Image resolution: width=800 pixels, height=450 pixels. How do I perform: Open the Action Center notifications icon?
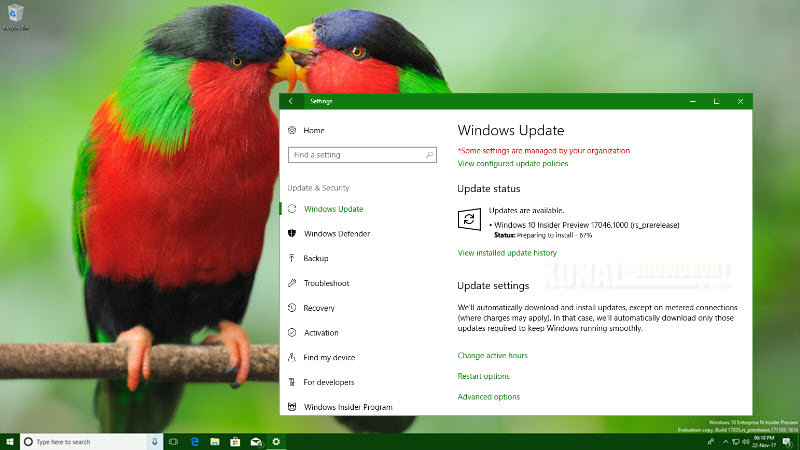tap(788, 442)
